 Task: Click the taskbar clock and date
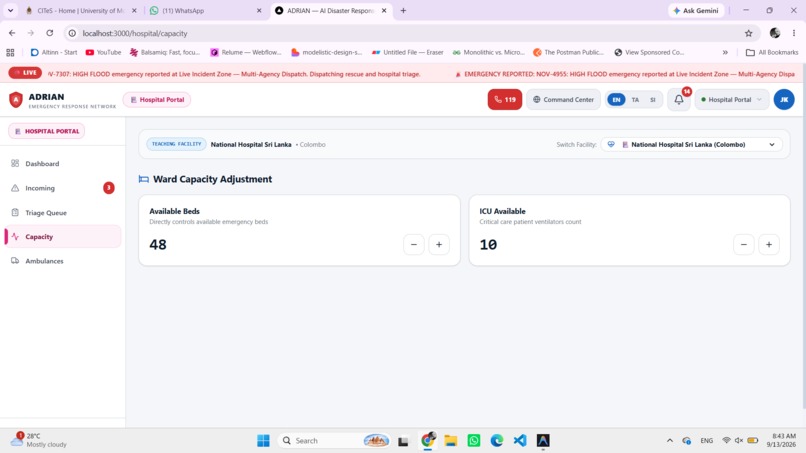pos(781,440)
